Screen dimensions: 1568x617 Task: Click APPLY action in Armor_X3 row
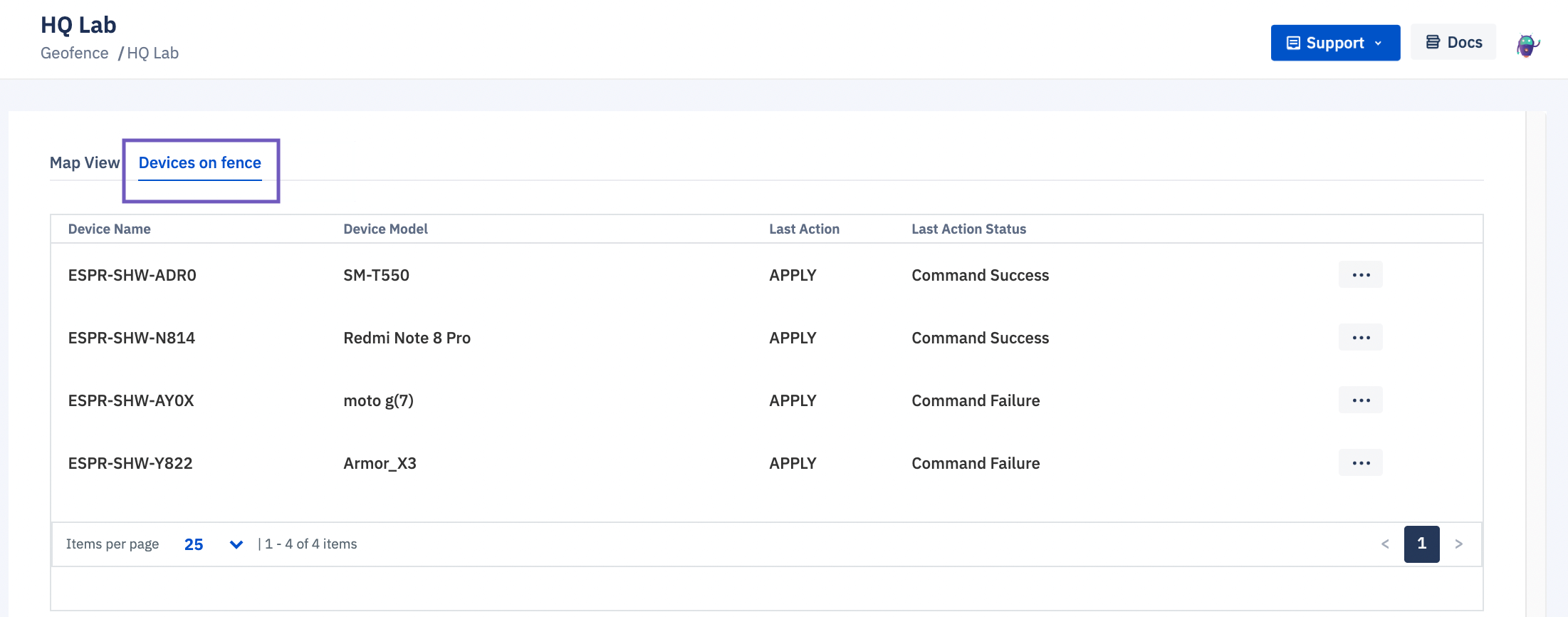tap(793, 463)
